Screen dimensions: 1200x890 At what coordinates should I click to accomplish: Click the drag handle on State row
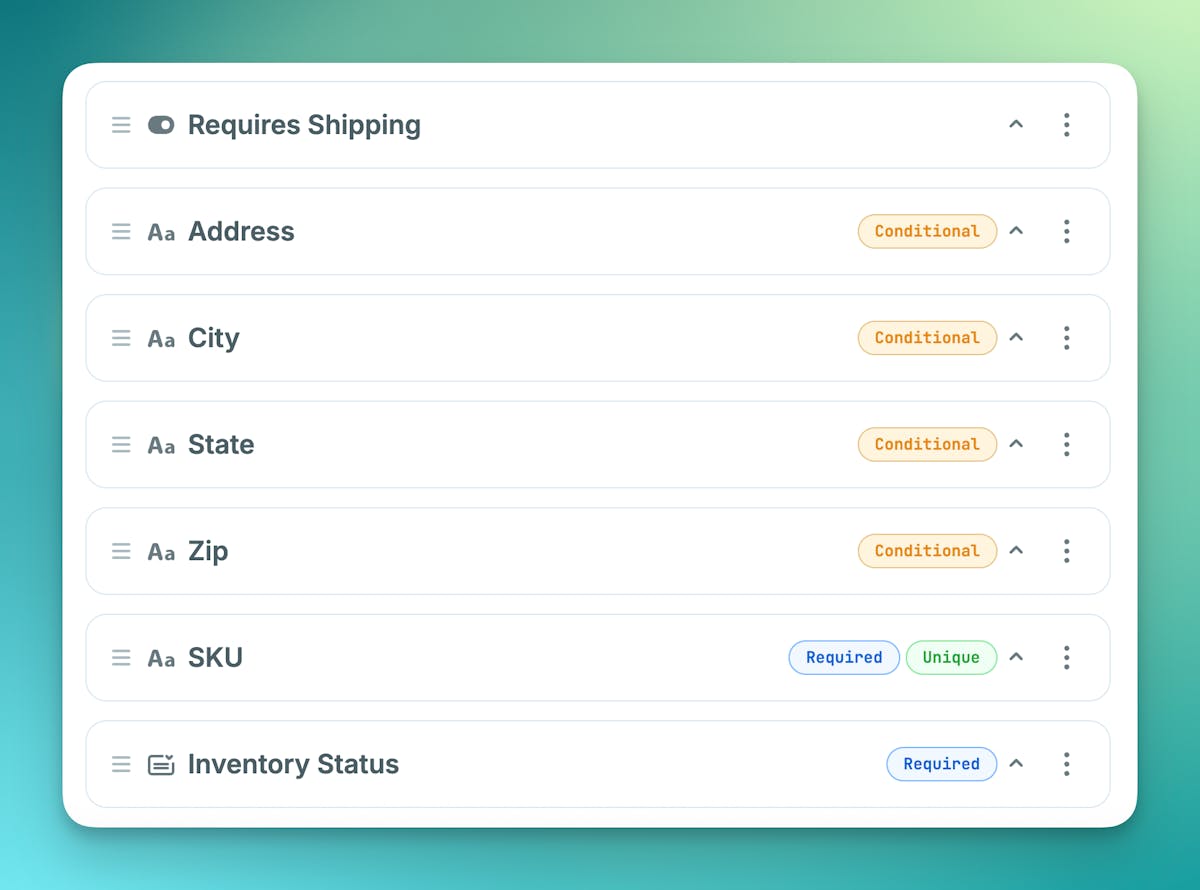tap(121, 444)
